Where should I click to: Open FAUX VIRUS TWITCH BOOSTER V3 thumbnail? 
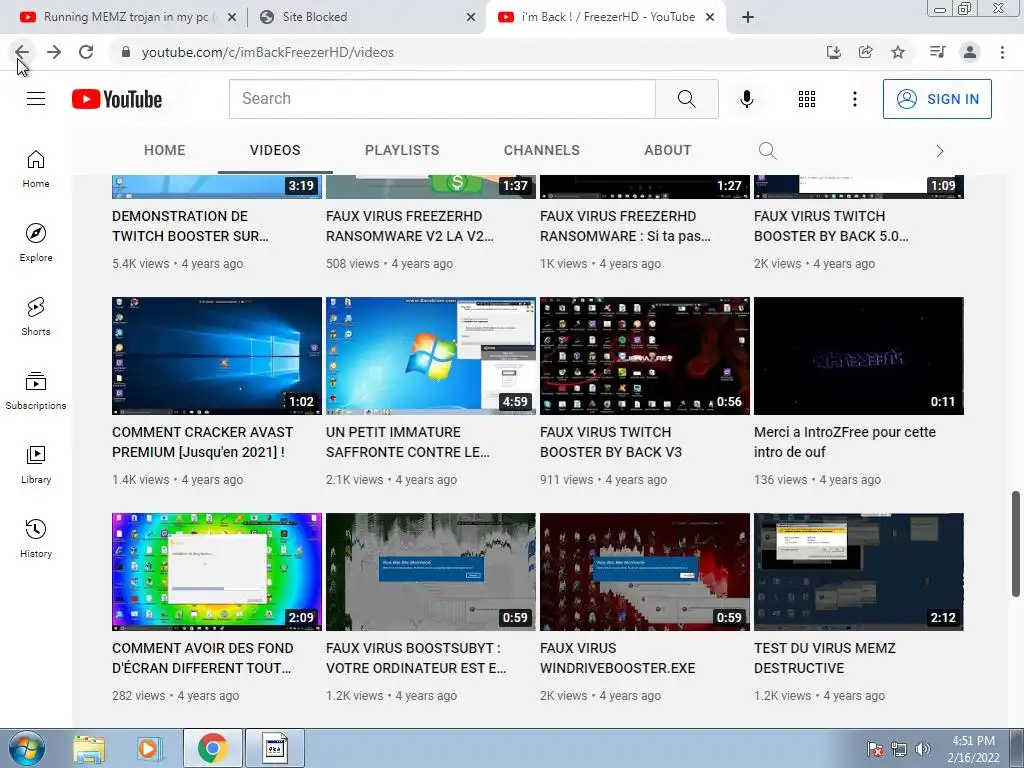(645, 356)
